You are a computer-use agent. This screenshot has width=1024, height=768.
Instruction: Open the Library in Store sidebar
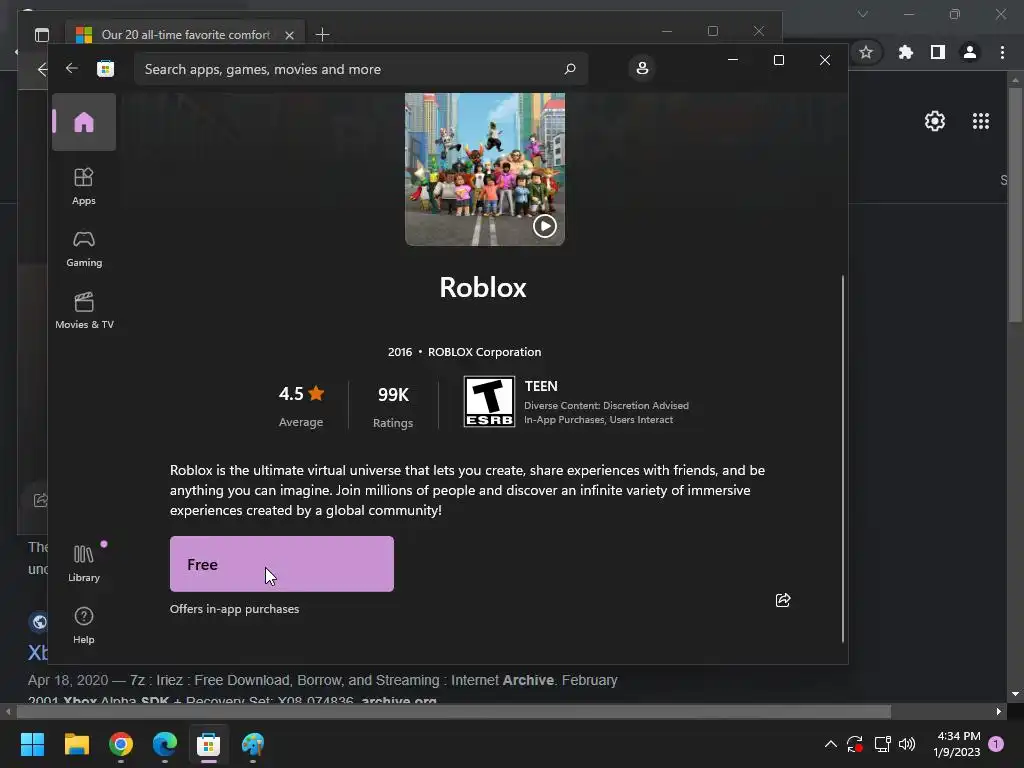point(84,563)
